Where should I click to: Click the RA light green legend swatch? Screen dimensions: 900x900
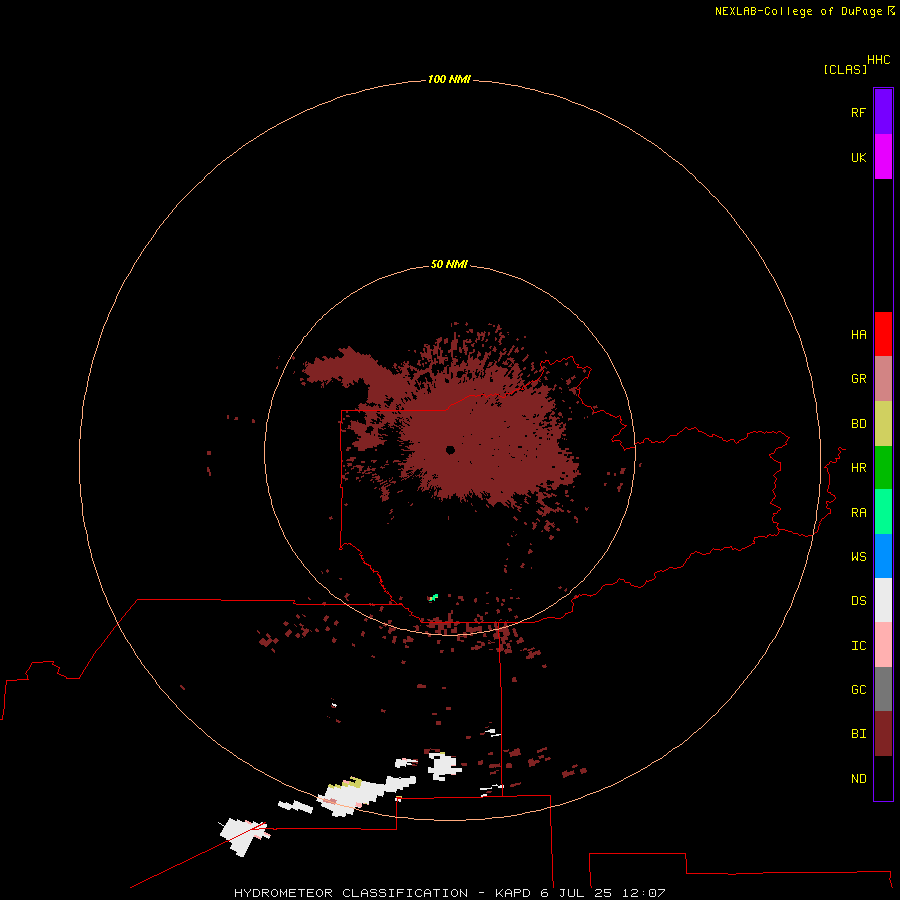883,512
